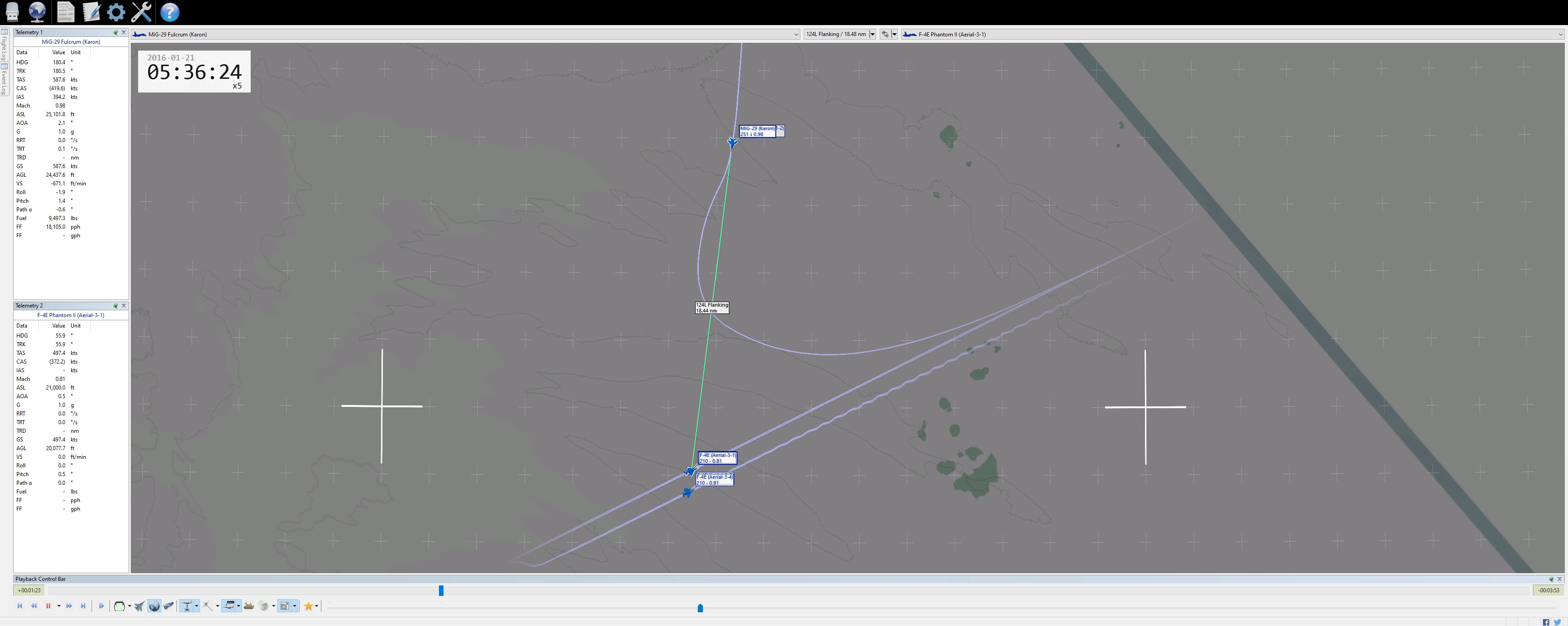
Task: Open the F-4E Phantom II target dropdown
Action: 1560,35
